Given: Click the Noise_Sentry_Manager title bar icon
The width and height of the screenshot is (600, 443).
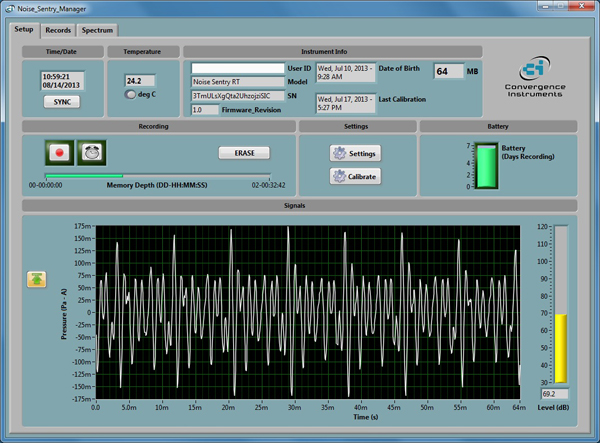Looking at the screenshot, I should click(10, 8).
